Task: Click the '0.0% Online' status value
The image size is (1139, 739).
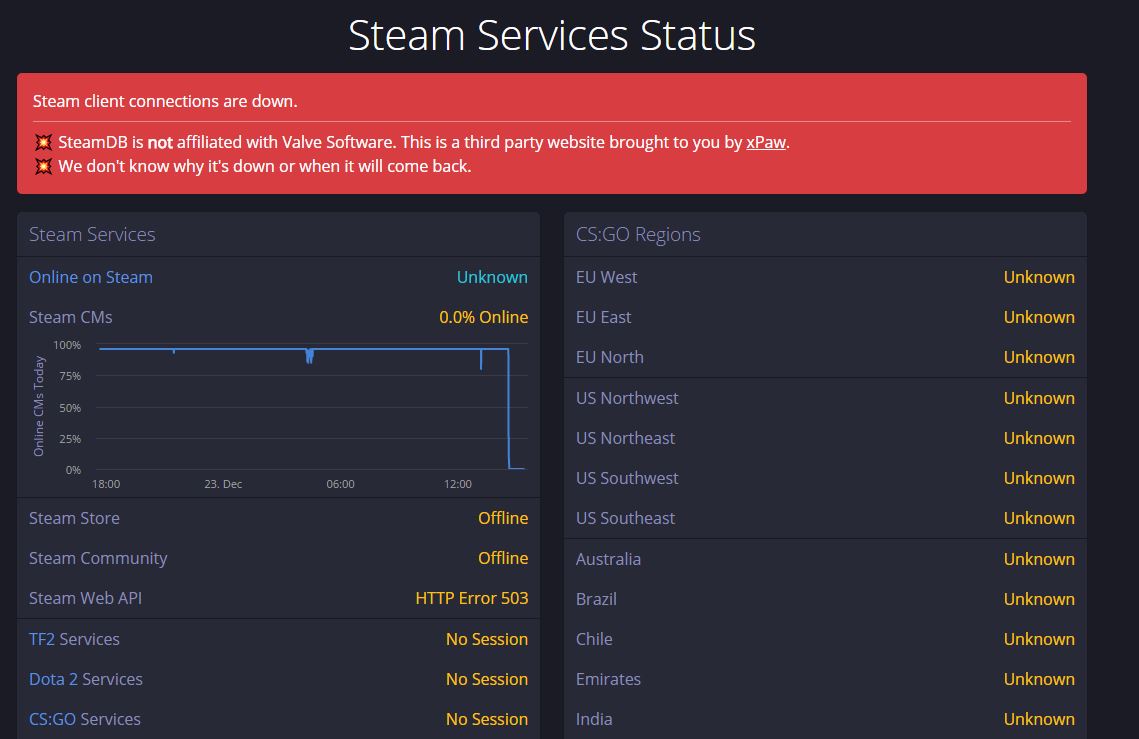Action: tap(483, 318)
